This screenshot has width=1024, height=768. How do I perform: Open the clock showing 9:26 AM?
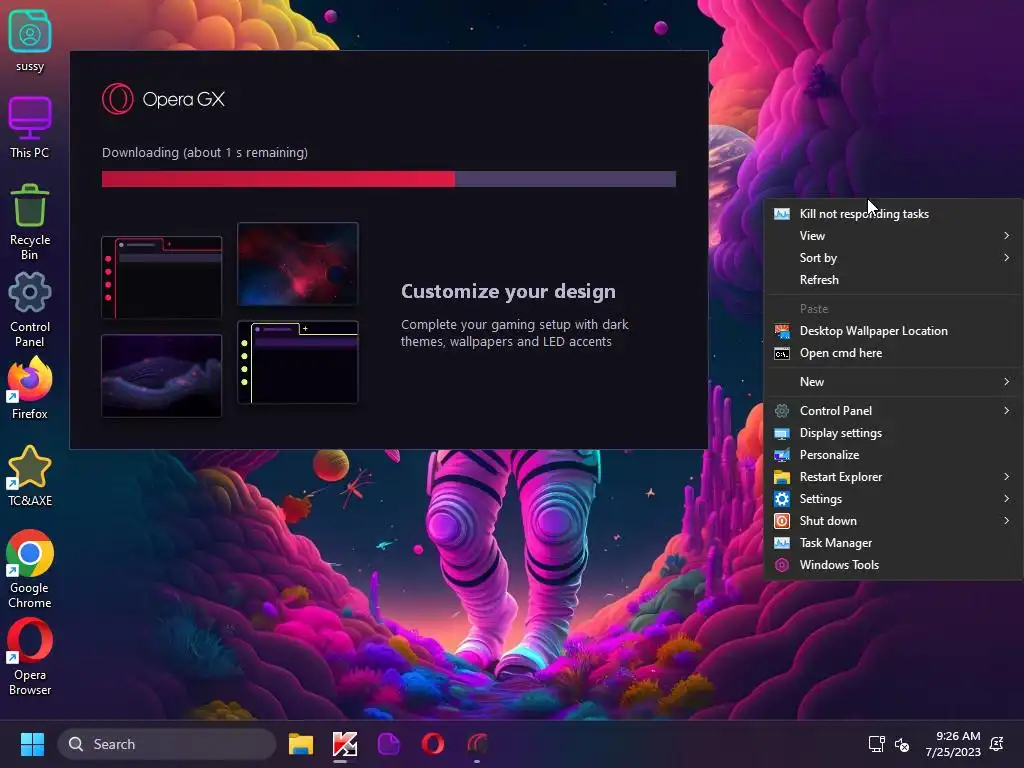click(953, 744)
